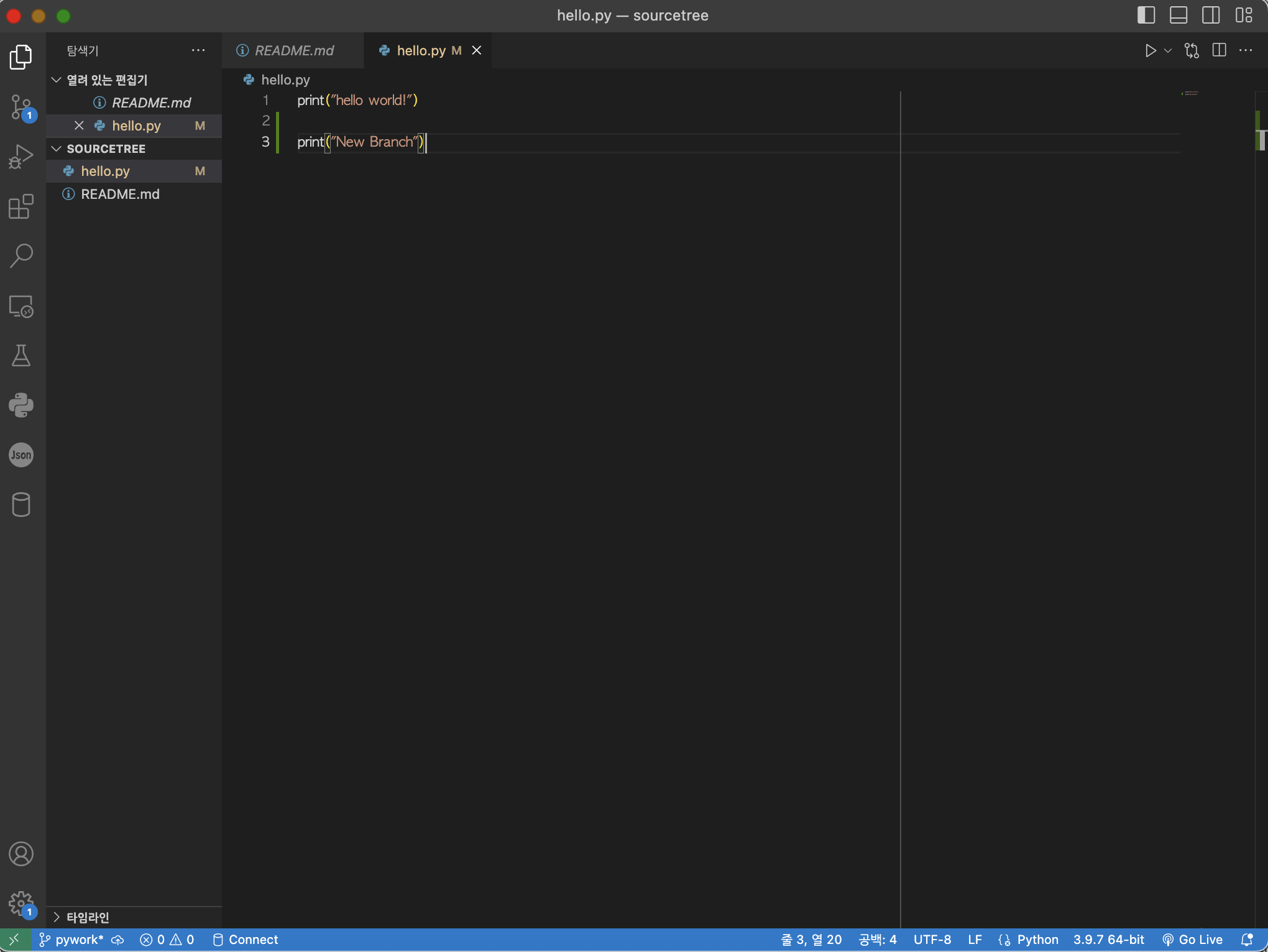Open the Python sidebar panel
Image resolution: width=1268 pixels, height=952 pixels.
click(21, 405)
